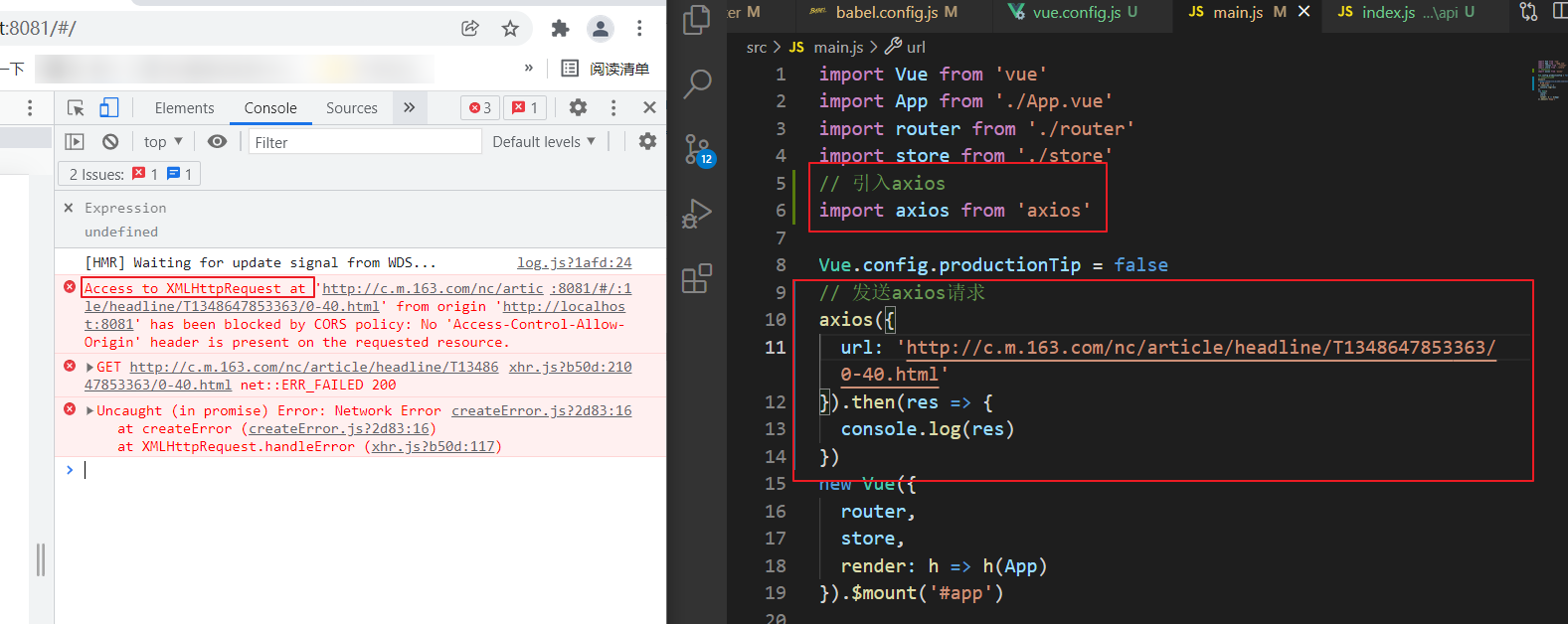Show more DevTools tabs chevron

(409, 107)
